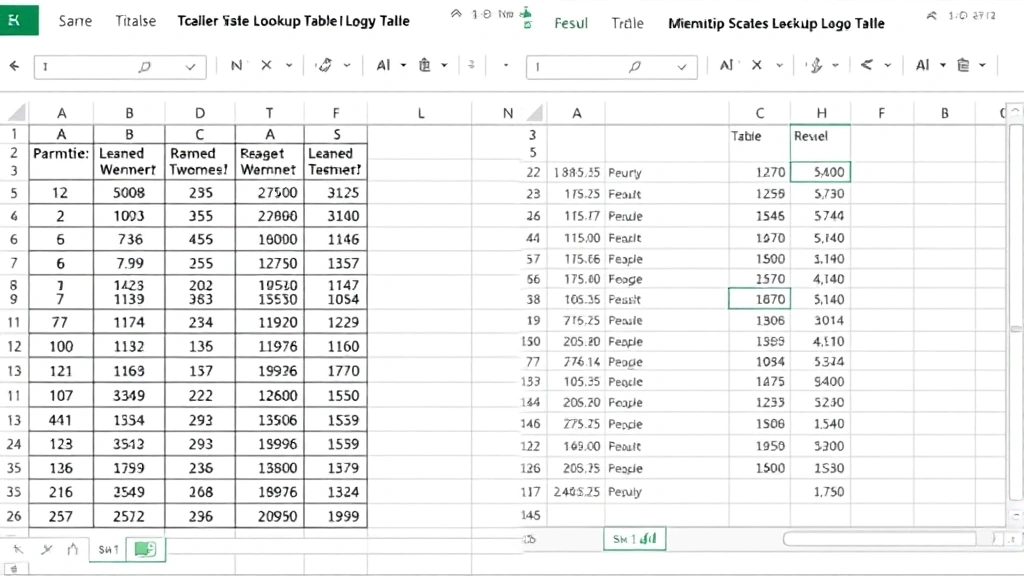Click the clipboard icon in right window toolbar
Viewport: 1024px width, 576px height.
click(x=963, y=66)
